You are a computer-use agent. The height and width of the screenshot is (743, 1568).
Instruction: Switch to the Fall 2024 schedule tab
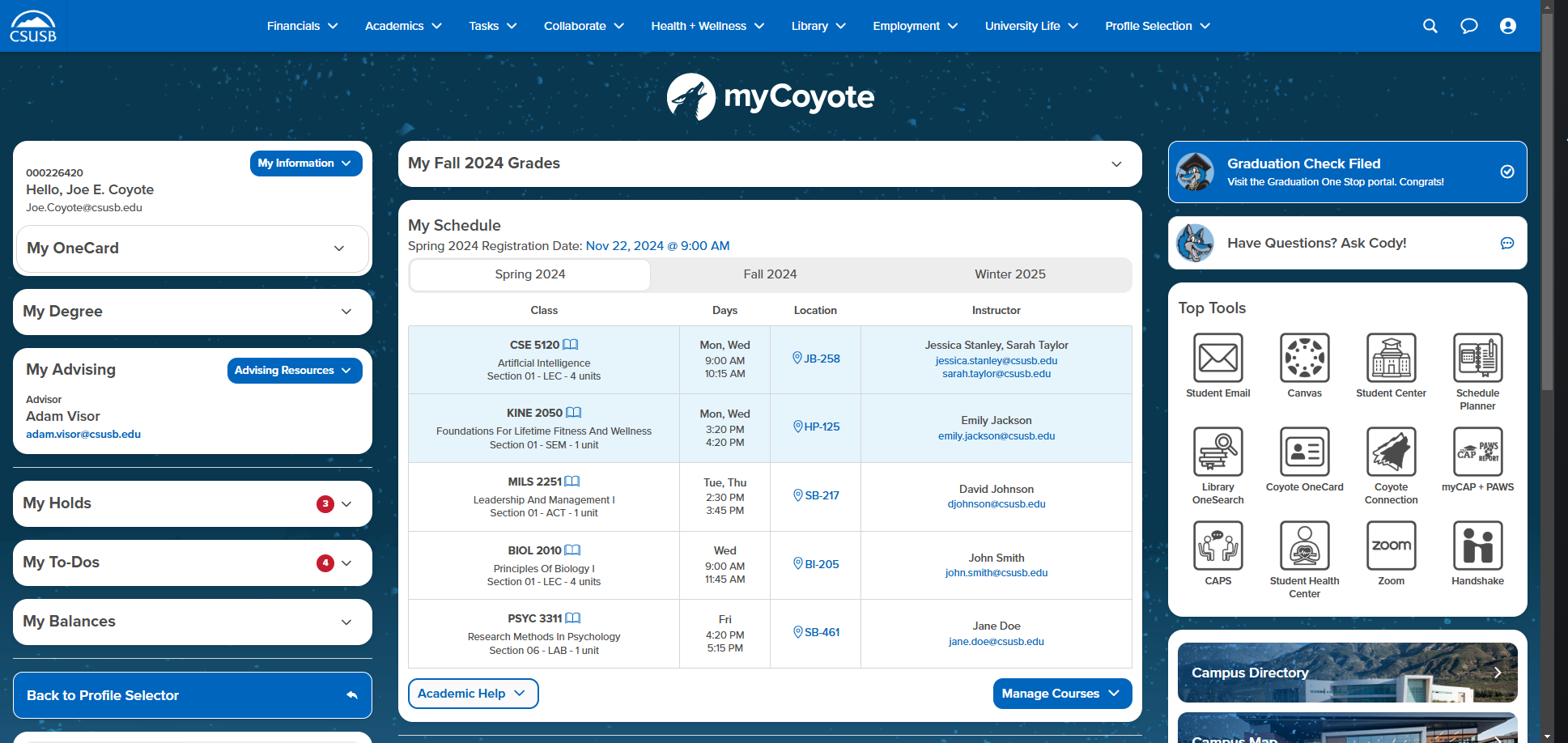pyautogui.click(x=769, y=274)
